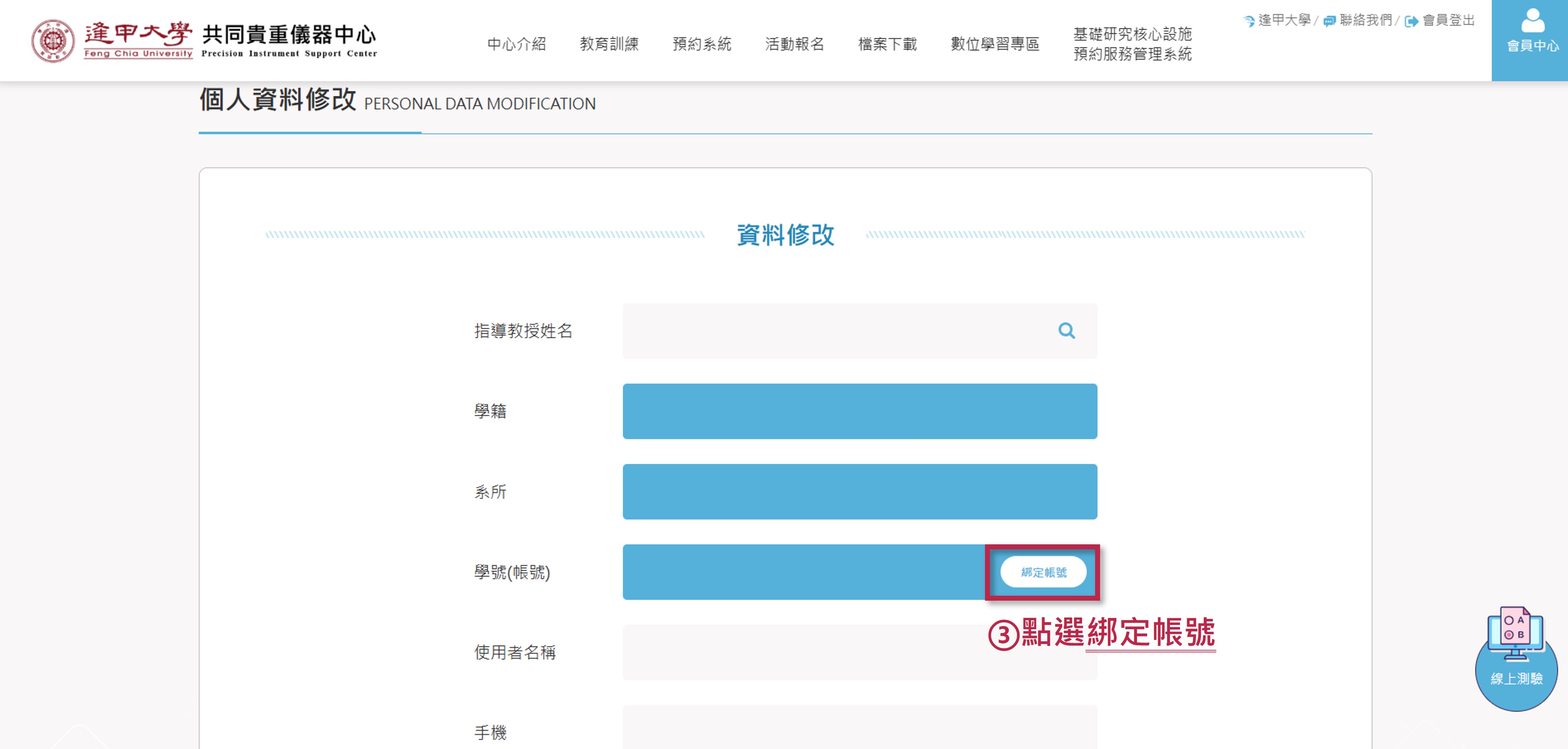
Task: Open the 活動報名 menu item
Action: [794, 44]
